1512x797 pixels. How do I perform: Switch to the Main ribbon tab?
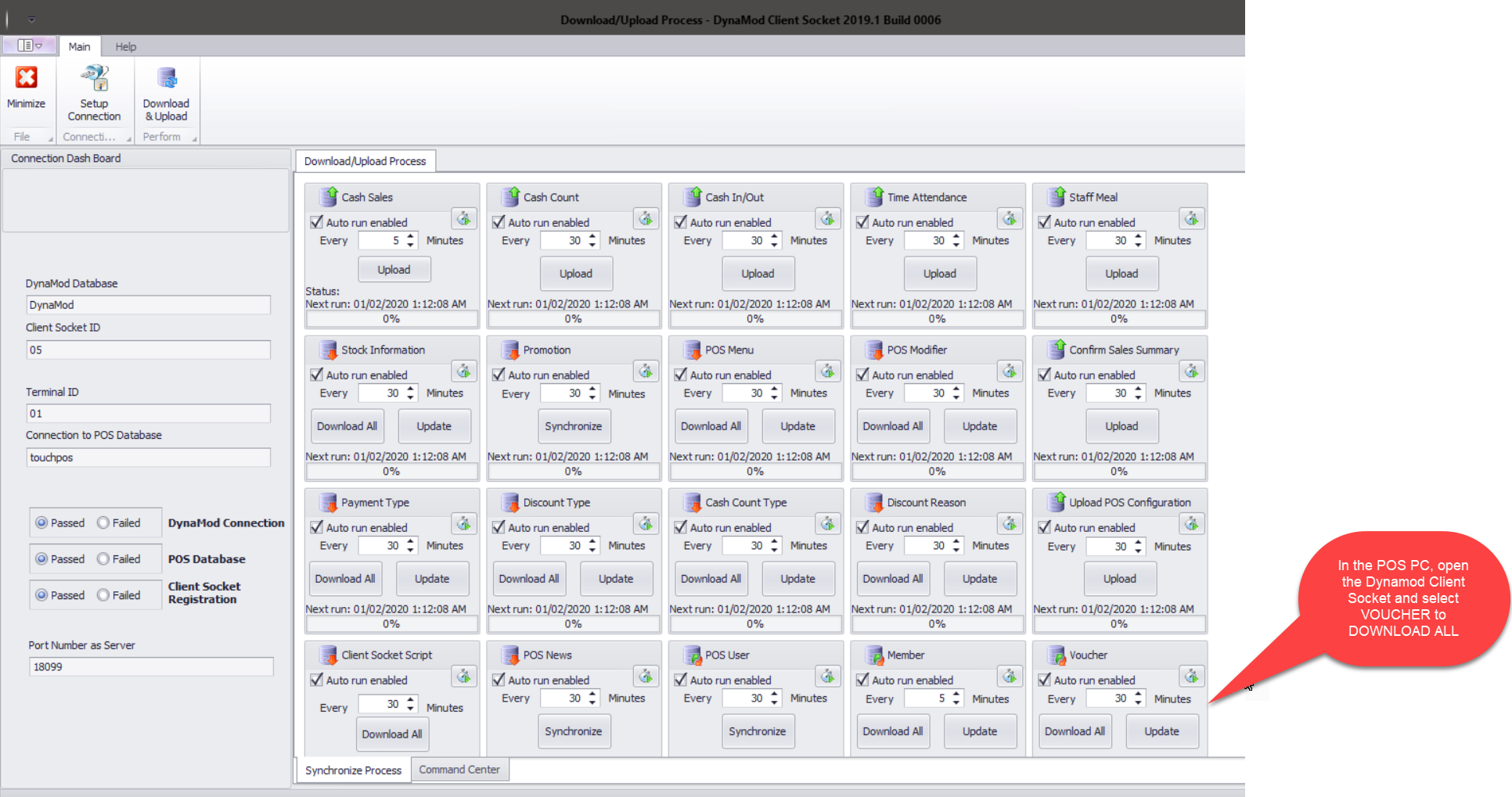tap(79, 46)
